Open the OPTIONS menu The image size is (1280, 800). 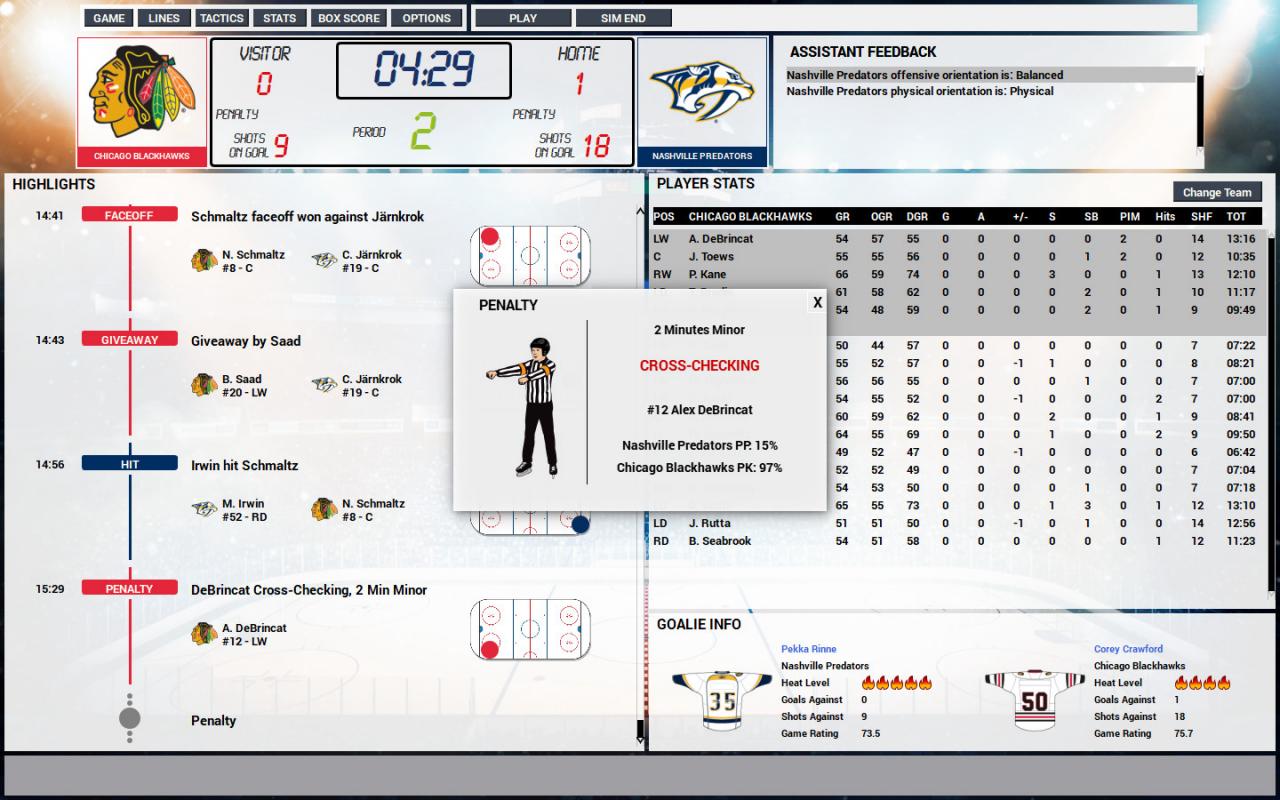point(427,17)
